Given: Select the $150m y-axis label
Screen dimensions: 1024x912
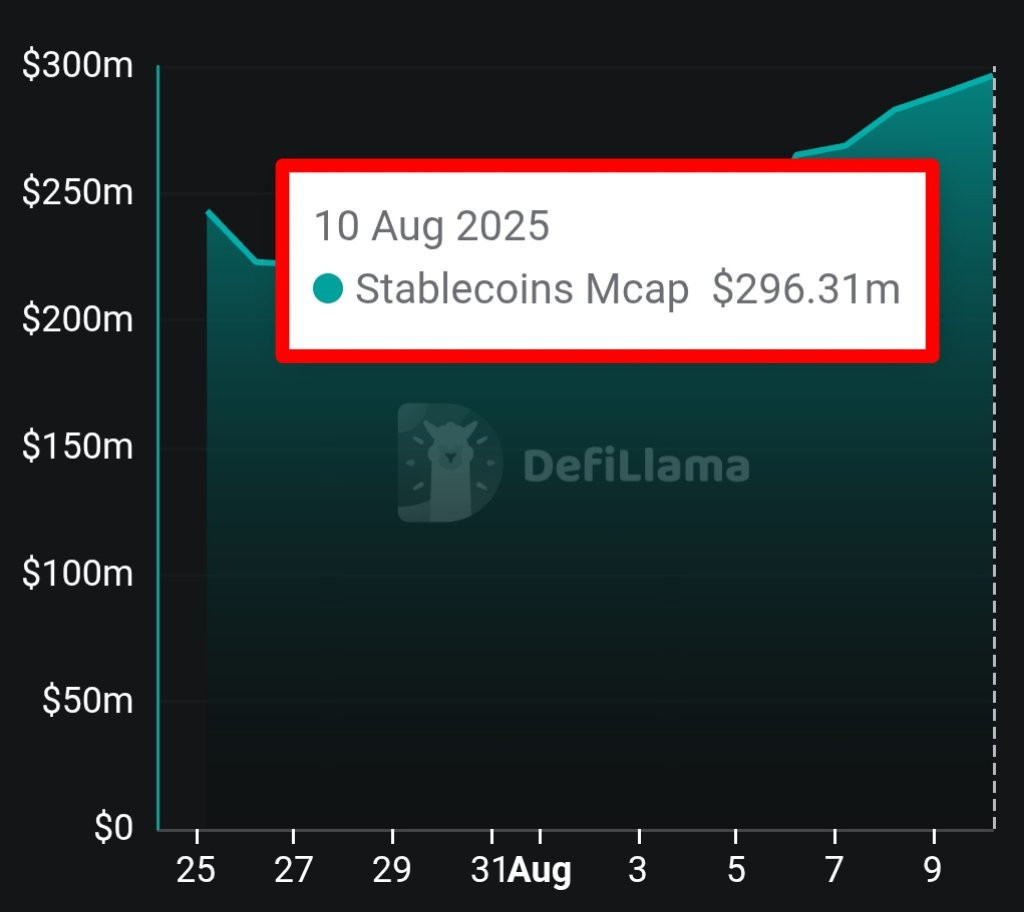Looking at the screenshot, I should tap(77, 446).
